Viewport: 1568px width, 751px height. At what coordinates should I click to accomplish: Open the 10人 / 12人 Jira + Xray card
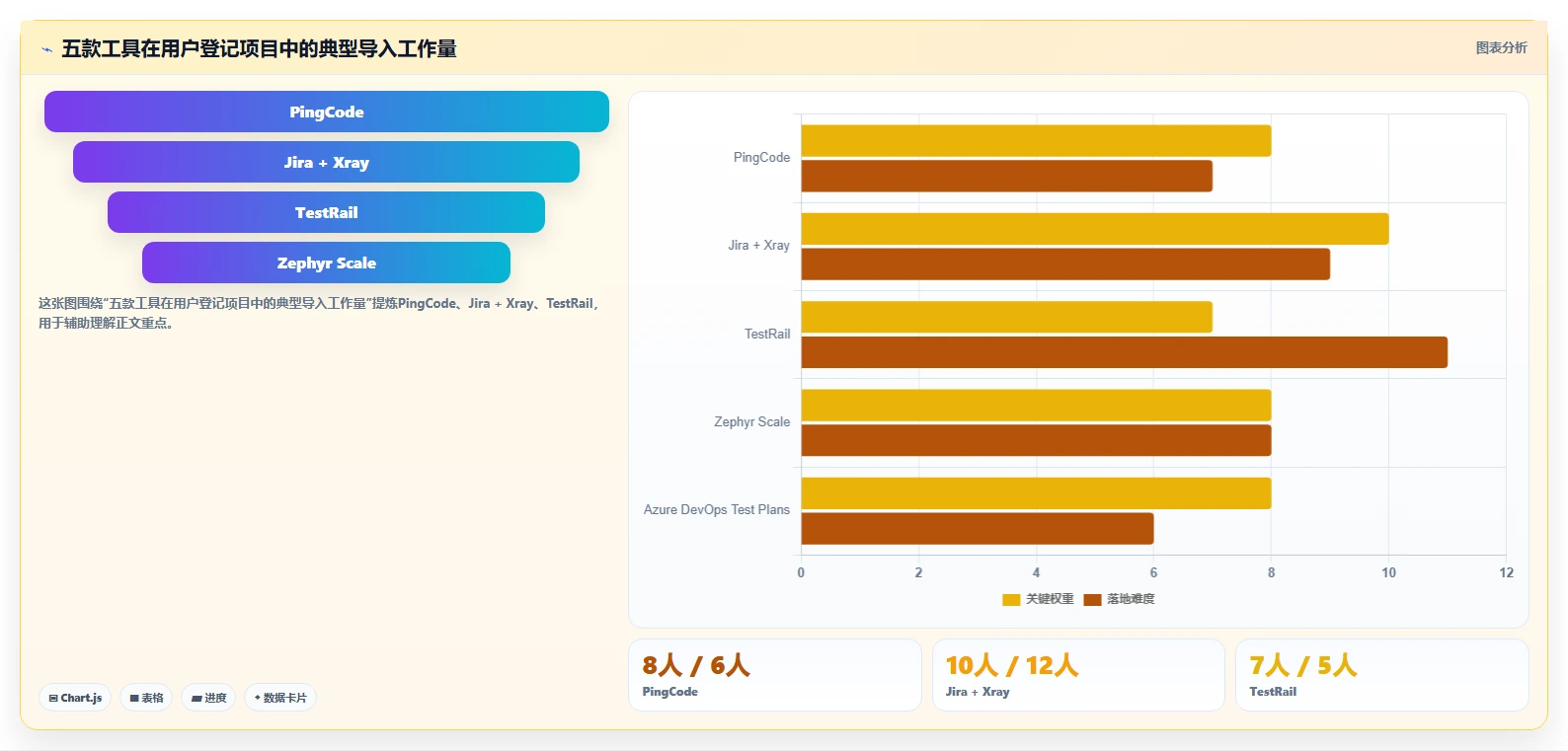pos(1078,675)
